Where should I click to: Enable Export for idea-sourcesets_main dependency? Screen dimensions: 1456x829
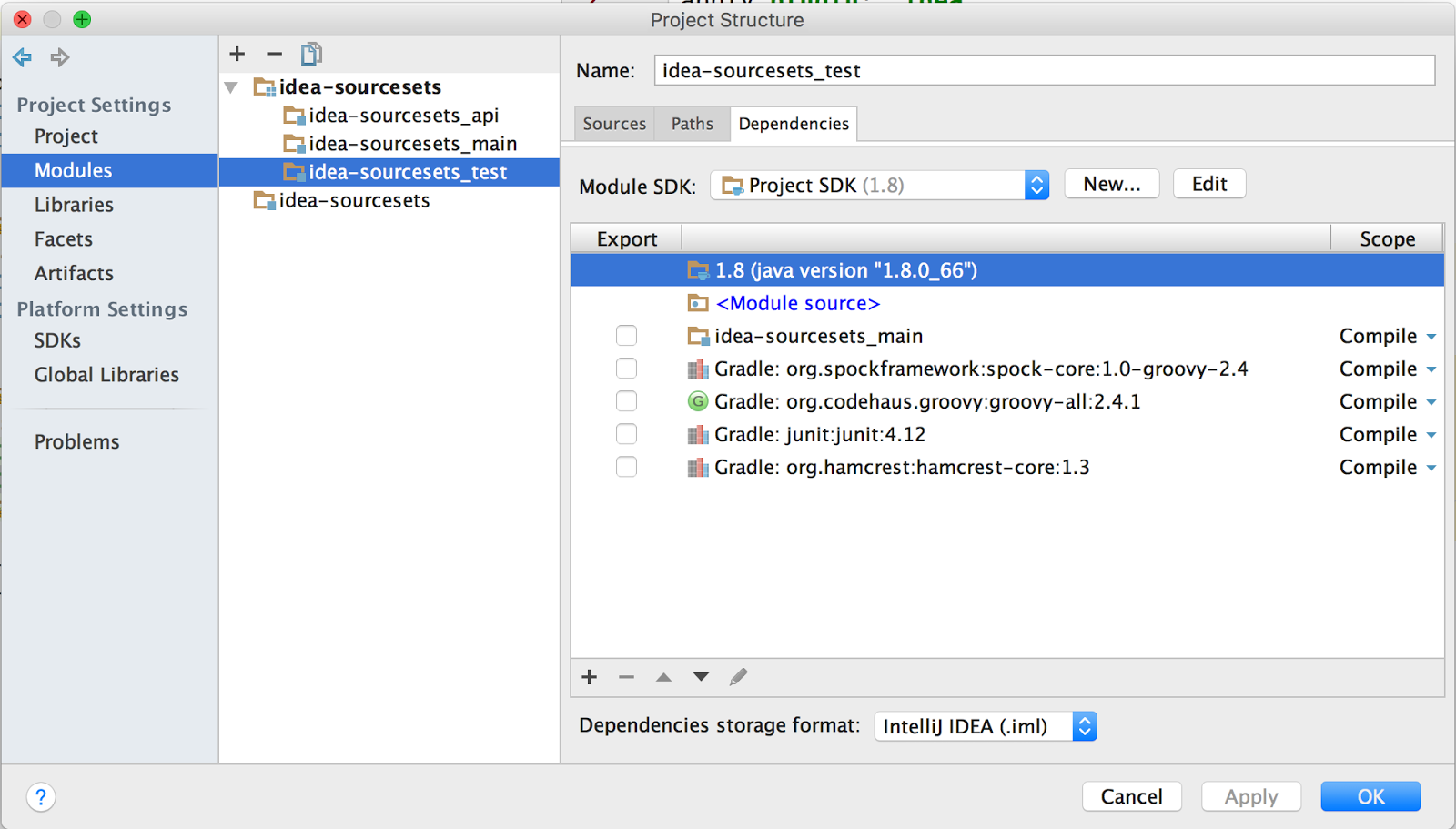point(626,335)
